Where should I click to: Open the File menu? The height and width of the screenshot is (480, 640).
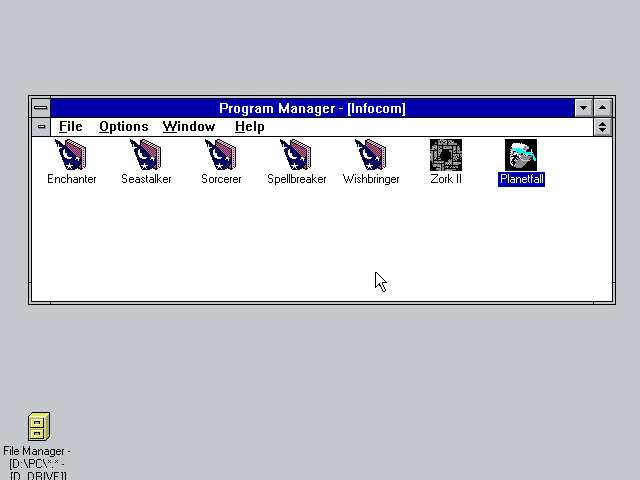[71, 127]
